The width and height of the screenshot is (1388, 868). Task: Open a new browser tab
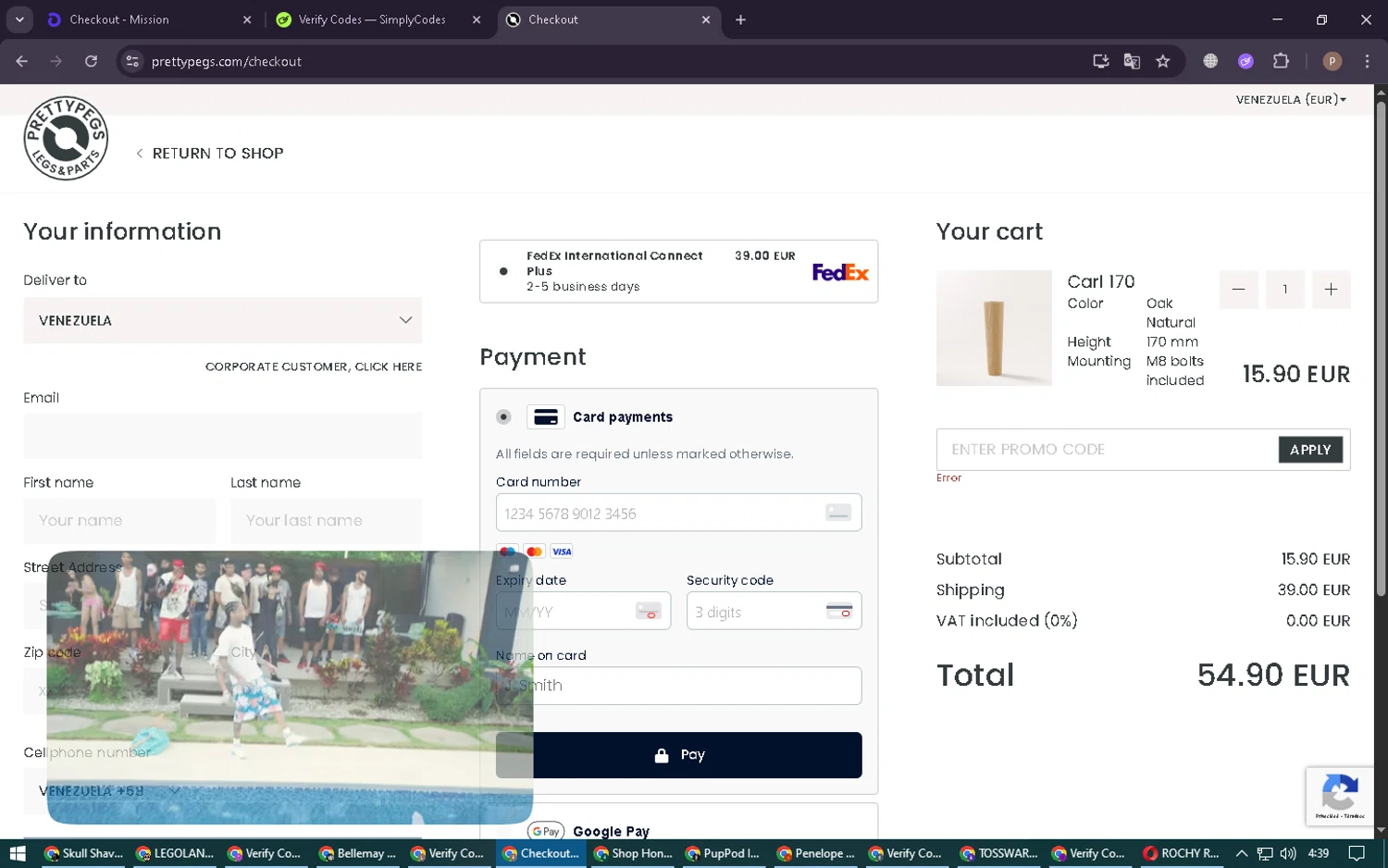740,19
